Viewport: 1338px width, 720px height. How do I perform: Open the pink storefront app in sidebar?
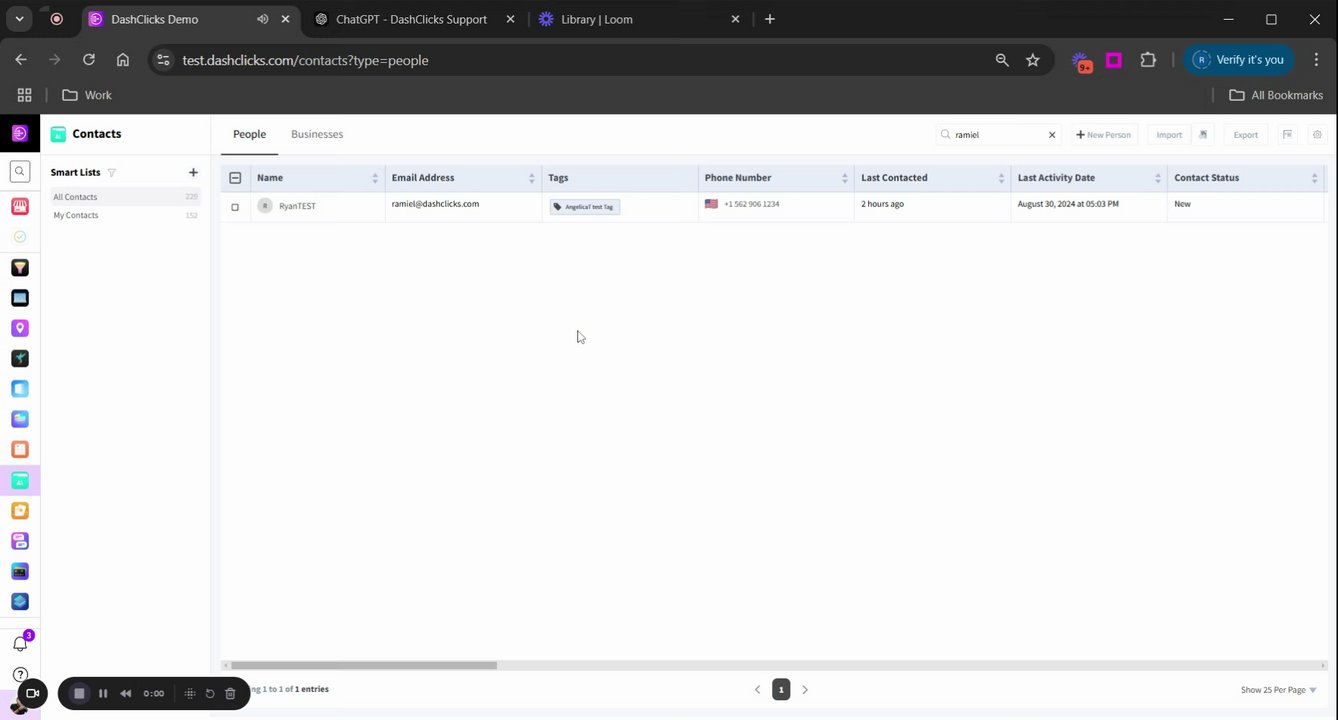[x=20, y=207]
